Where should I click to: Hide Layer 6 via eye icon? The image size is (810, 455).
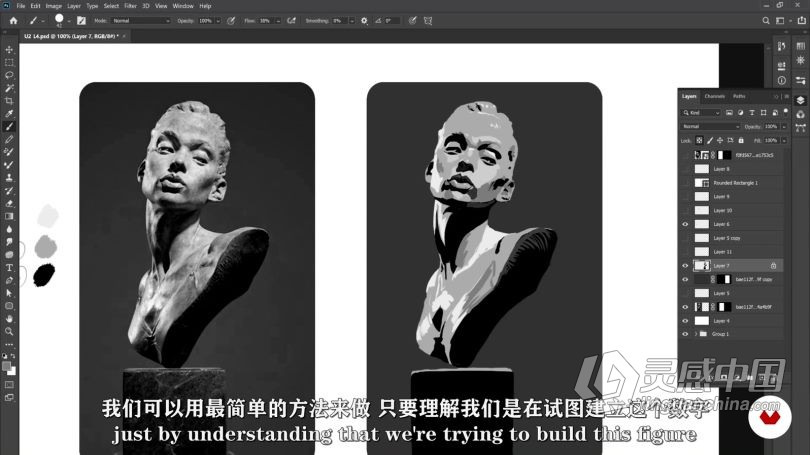pyautogui.click(x=686, y=224)
